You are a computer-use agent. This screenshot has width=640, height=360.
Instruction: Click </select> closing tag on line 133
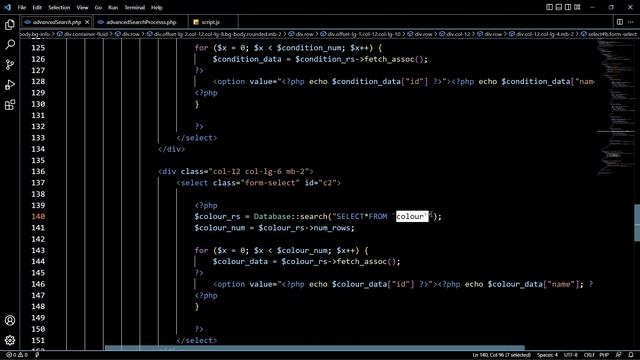point(197,138)
